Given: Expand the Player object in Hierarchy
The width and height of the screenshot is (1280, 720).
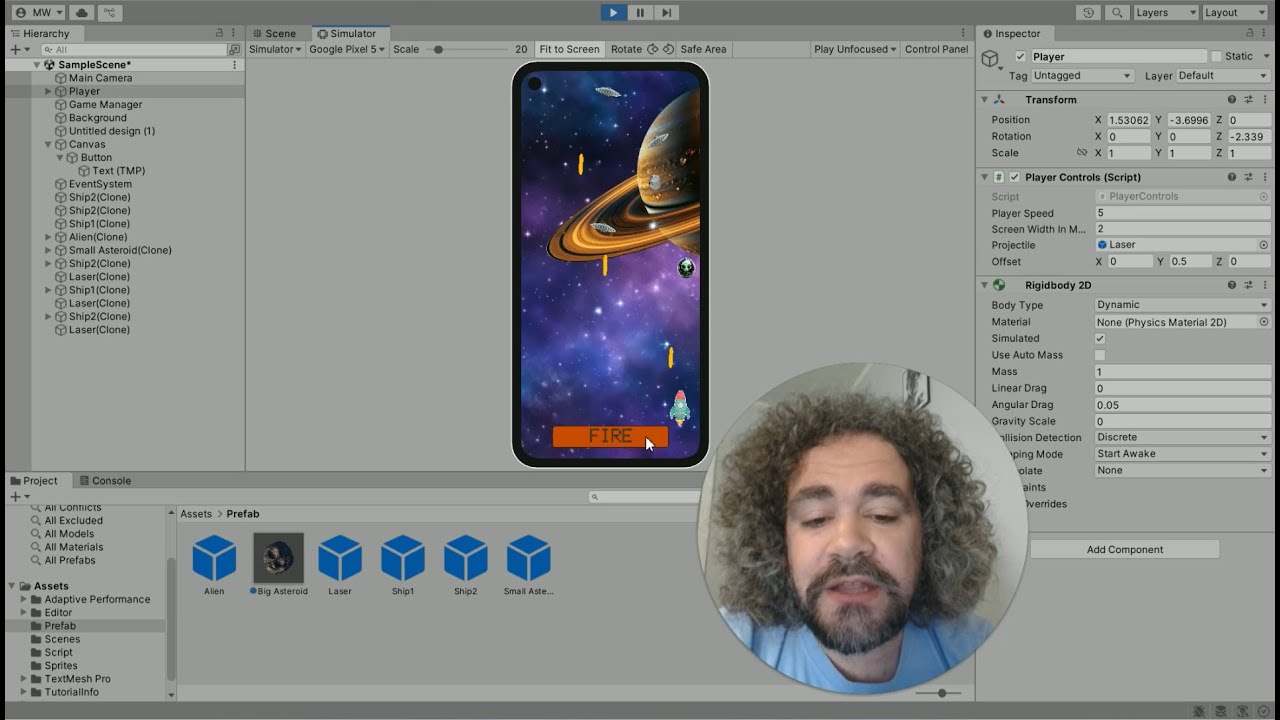Looking at the screenshot, I should pyautogui.click(x=47, y=91).
